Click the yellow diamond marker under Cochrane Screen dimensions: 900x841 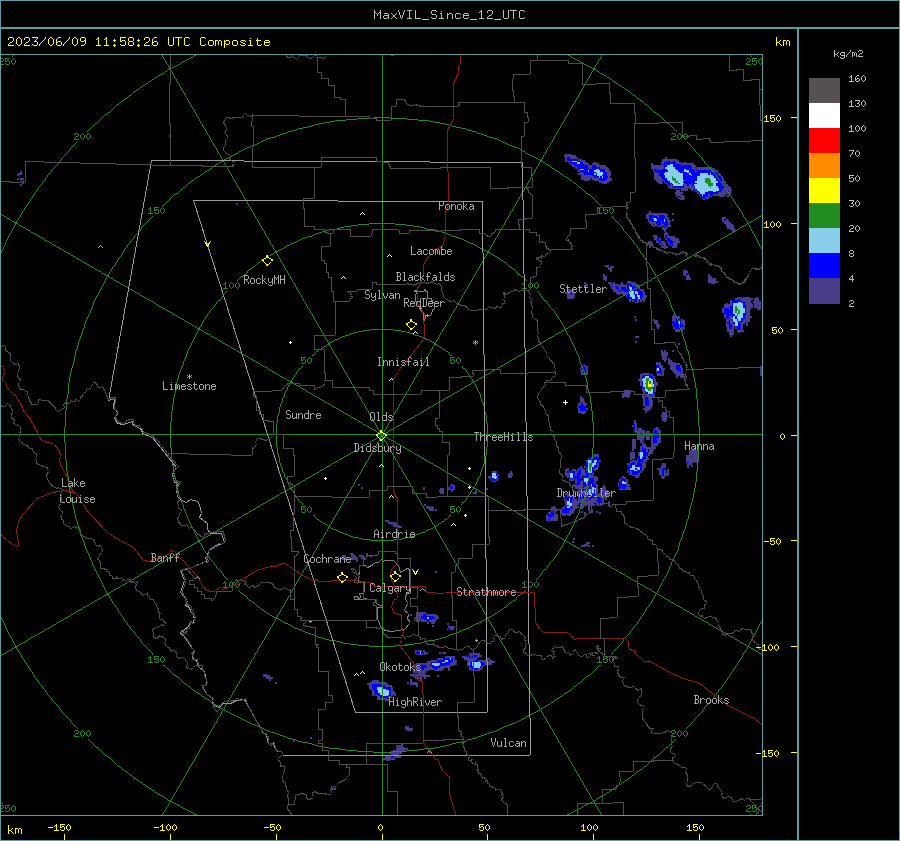(x=343, y=578)
